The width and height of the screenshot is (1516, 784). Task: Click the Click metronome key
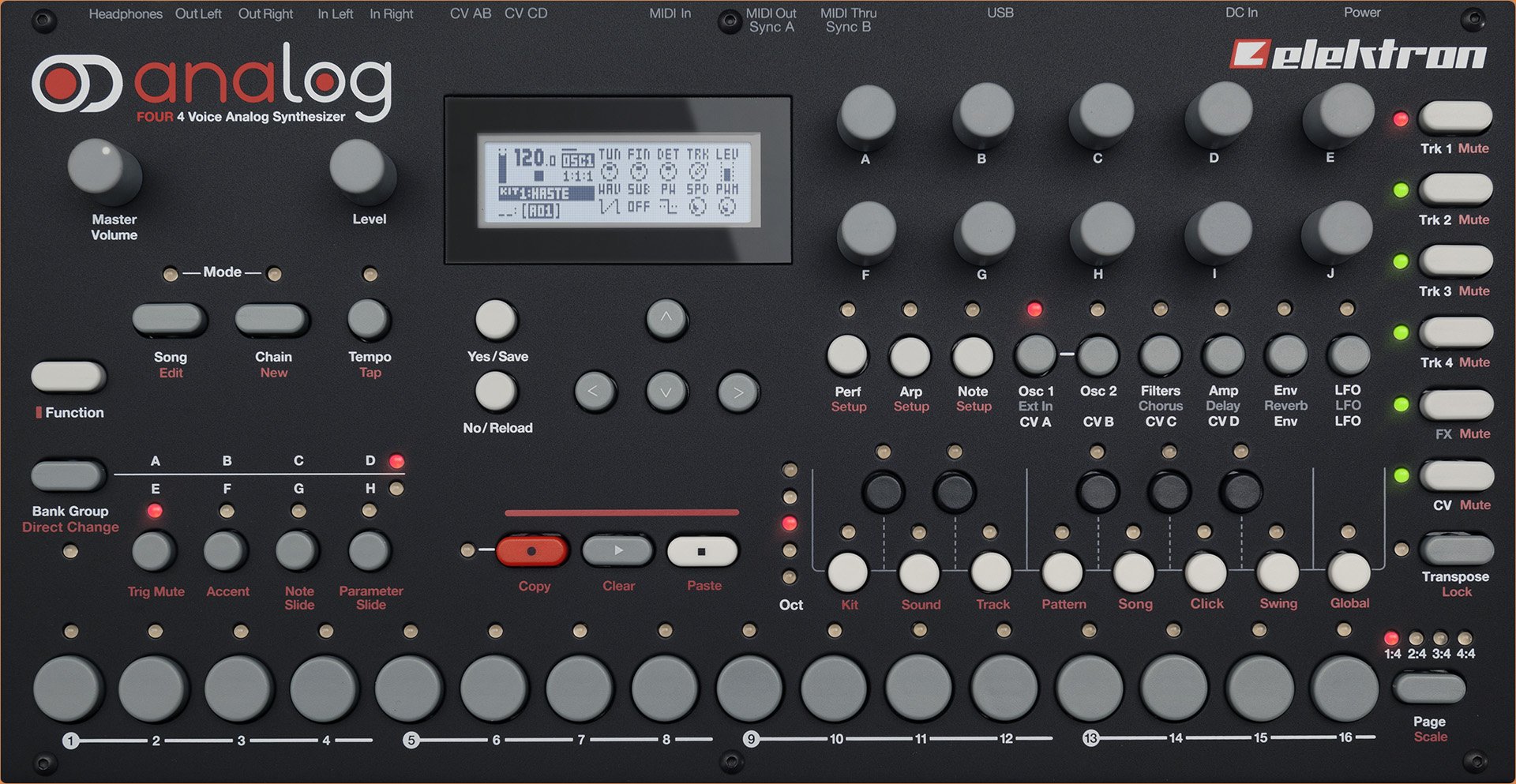tap(1206, 572)
